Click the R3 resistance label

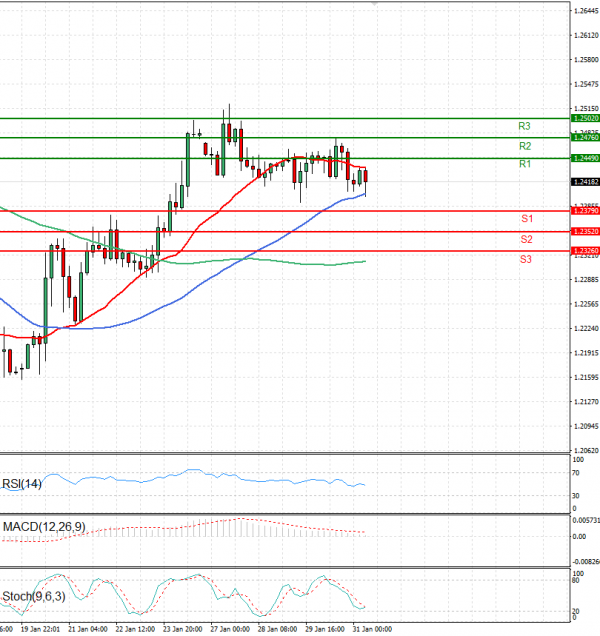tap(524, 126)
